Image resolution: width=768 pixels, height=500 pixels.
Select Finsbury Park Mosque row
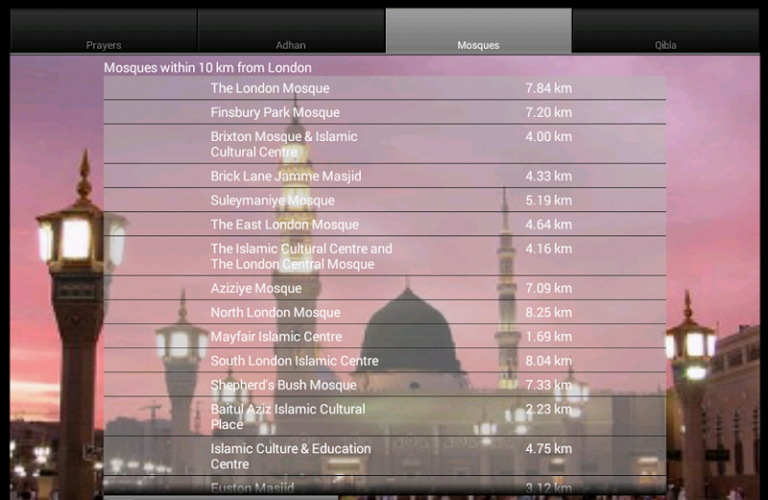coord(384,112)
